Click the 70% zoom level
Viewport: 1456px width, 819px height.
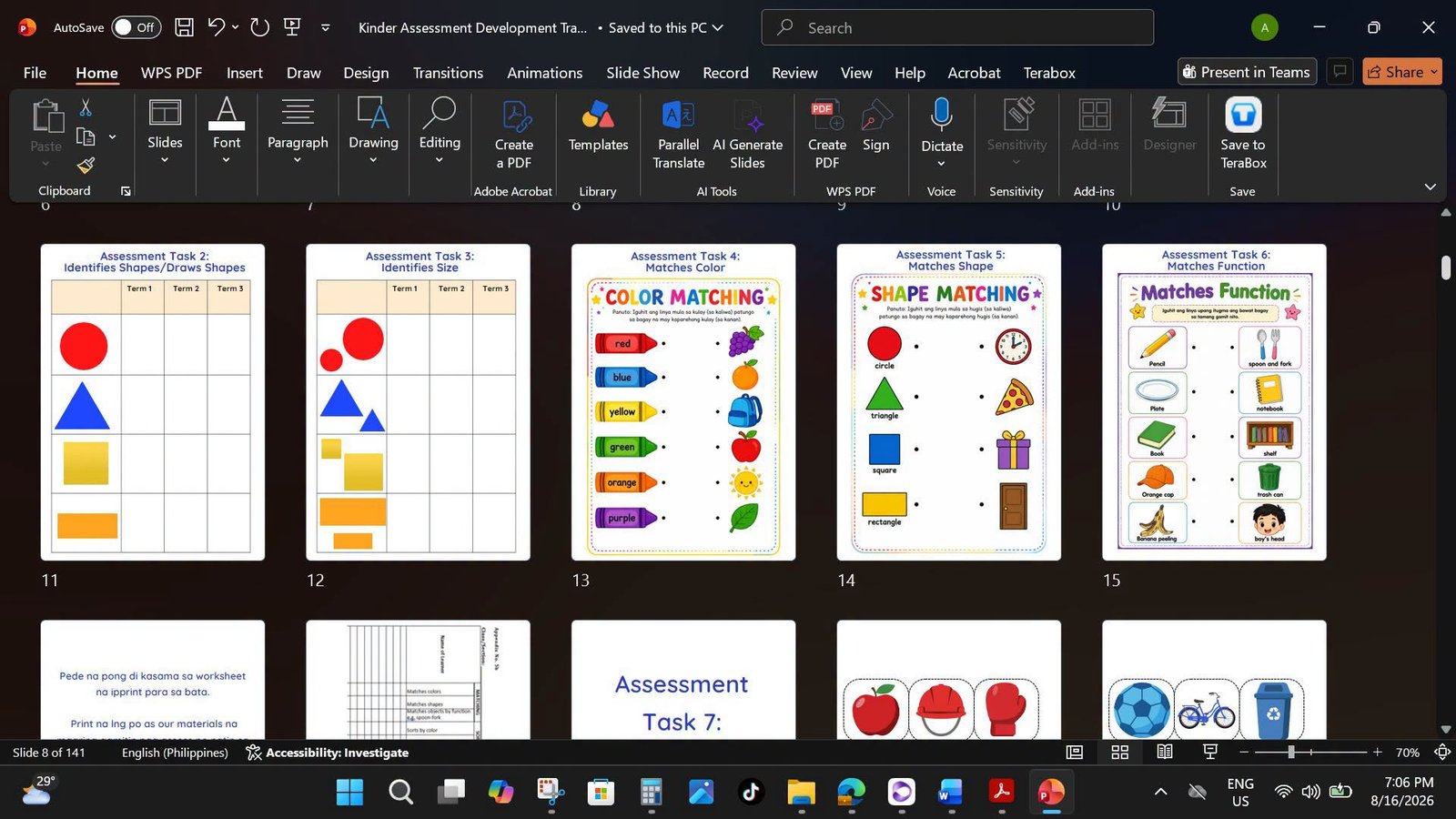pyautogui.click(x=1408, y=753)
